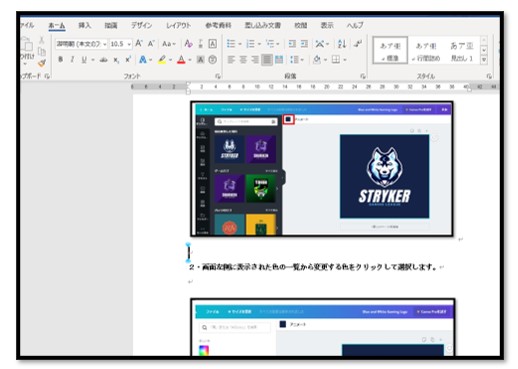
Task: Click the Format Painter brush icon
Action: click(x=42, y=63)
